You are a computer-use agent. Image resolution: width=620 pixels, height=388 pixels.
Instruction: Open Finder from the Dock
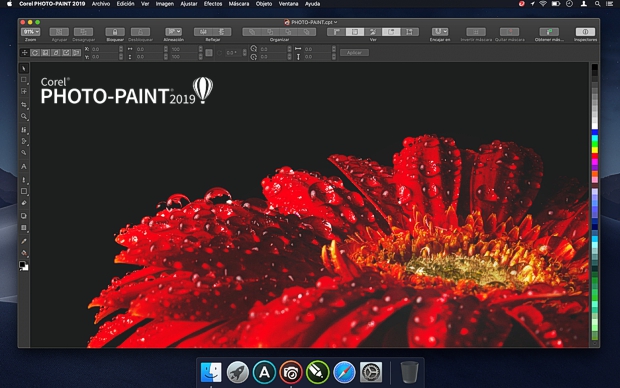click(x=211, y=372)
